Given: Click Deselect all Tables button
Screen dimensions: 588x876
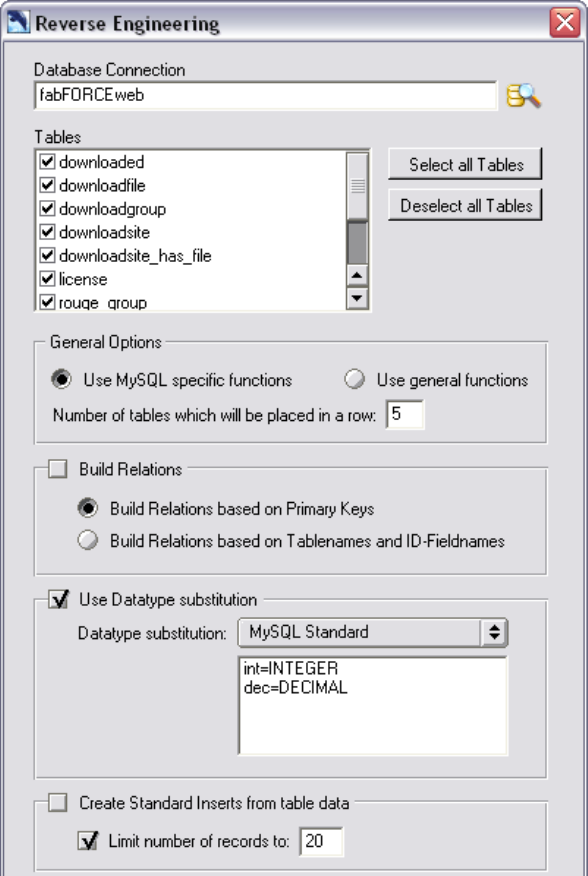Looking at the screenshot, I should 465,205.
